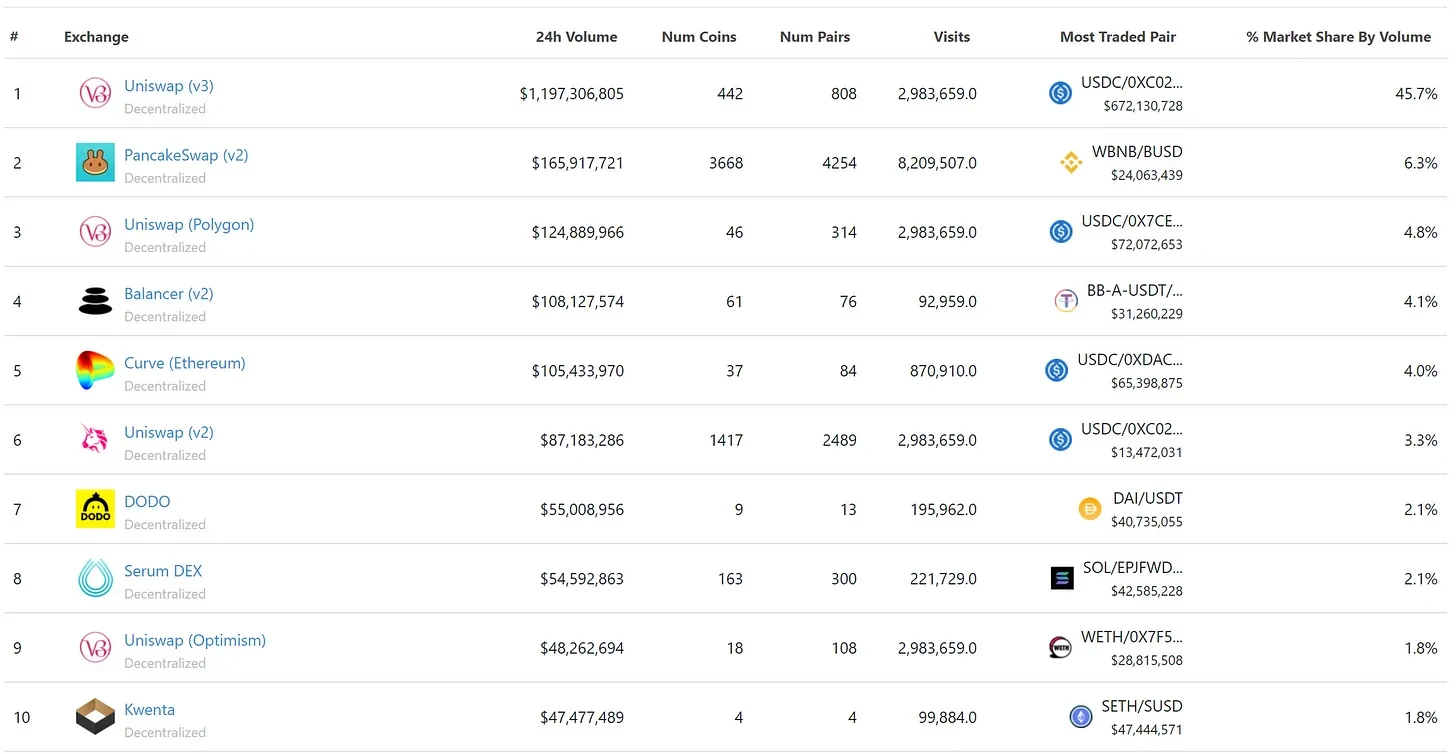Sort by the Num Coins column header
The height and width of the screenshot is (754, 1456).
coord(699,37)
